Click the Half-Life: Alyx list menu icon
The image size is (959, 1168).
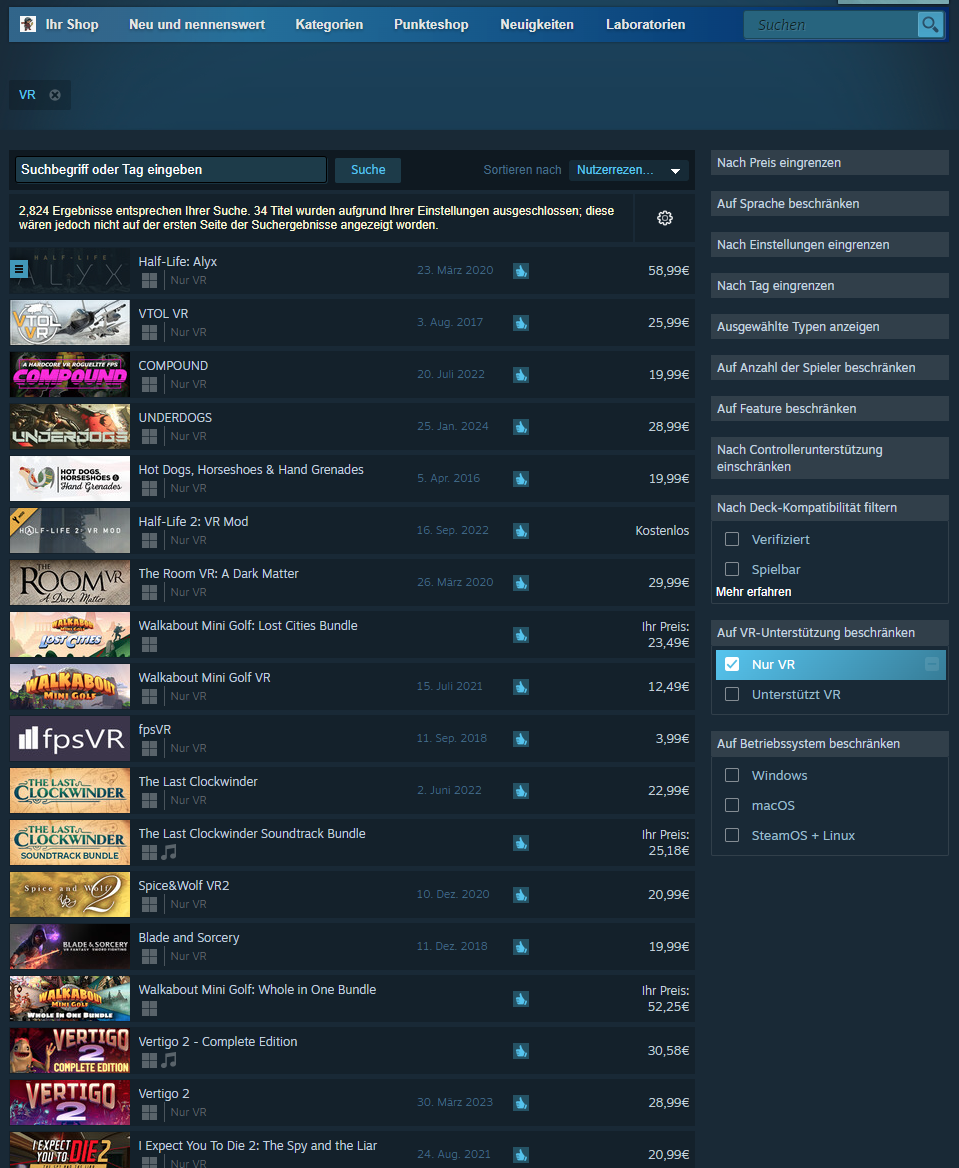click(19, 269)
